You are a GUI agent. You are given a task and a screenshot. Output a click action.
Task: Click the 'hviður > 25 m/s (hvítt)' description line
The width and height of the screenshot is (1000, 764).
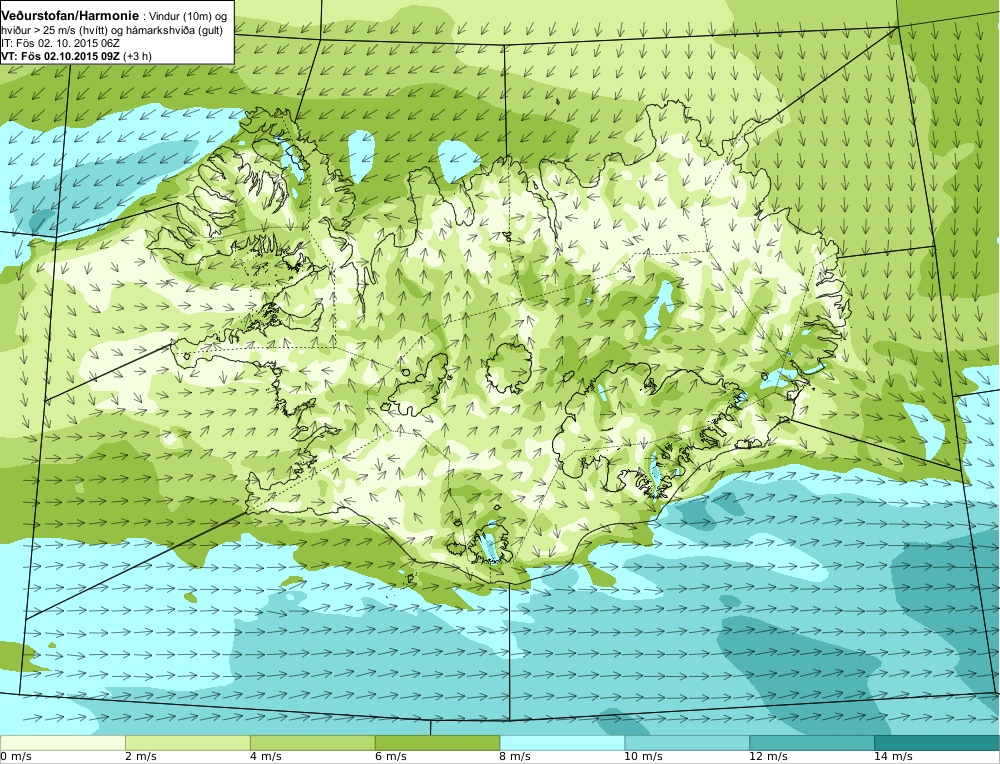(112, 30)
